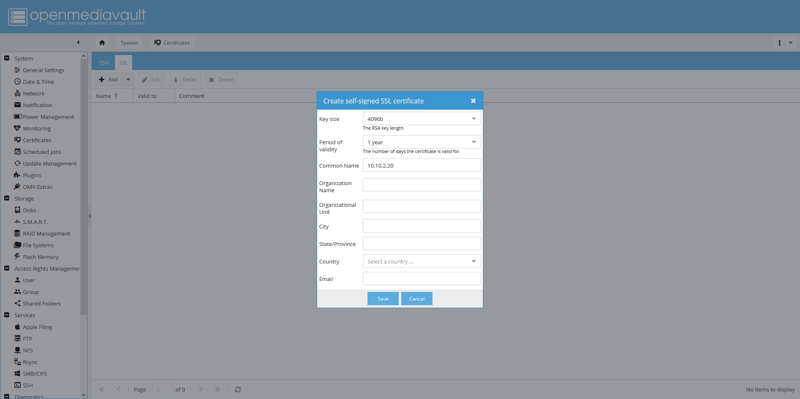Refresh the certificates grid
This screenshot has height=399, width=800.
pos(238,389)
